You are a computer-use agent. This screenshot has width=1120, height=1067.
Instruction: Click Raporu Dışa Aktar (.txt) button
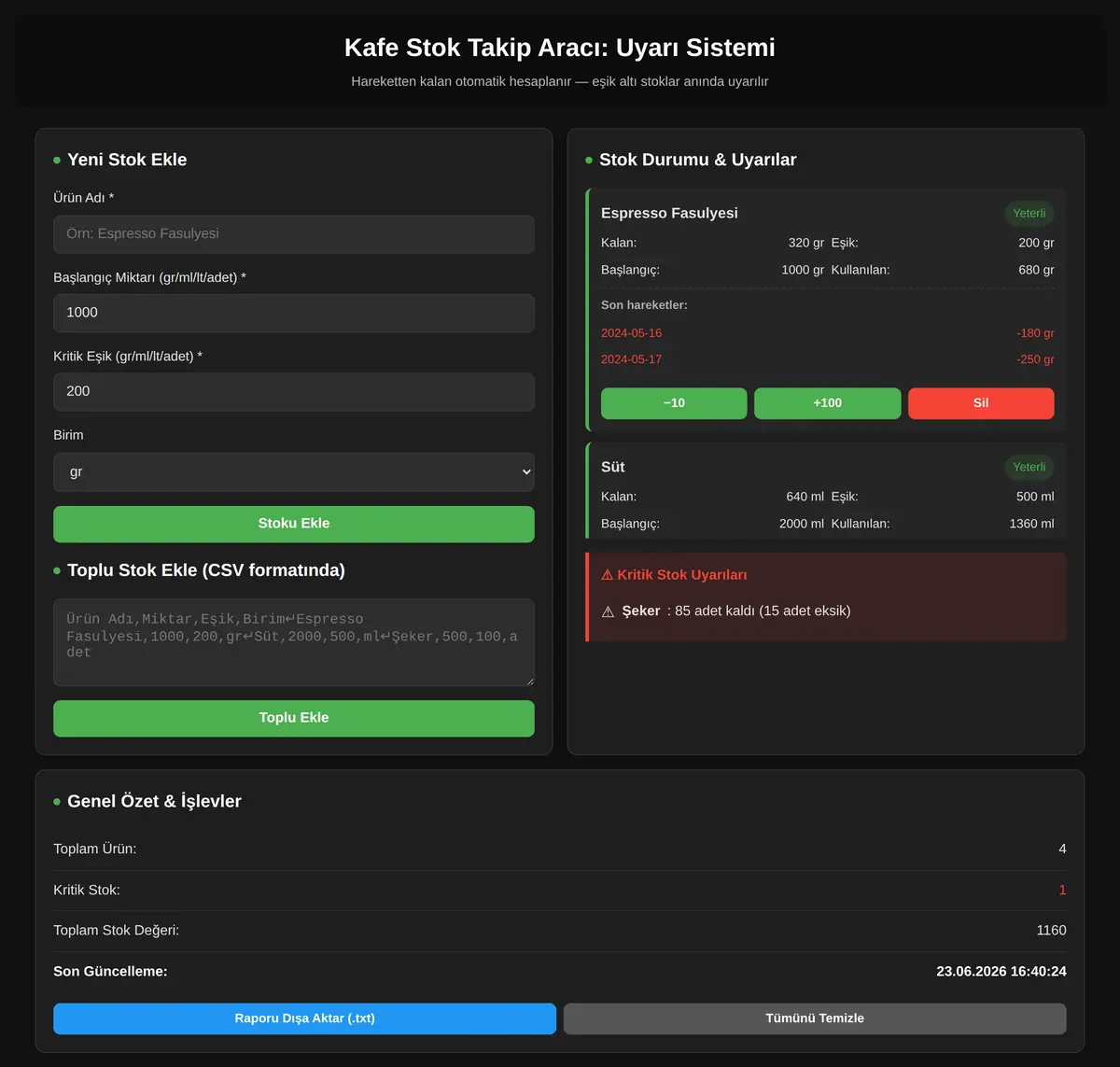point(304,1018)
